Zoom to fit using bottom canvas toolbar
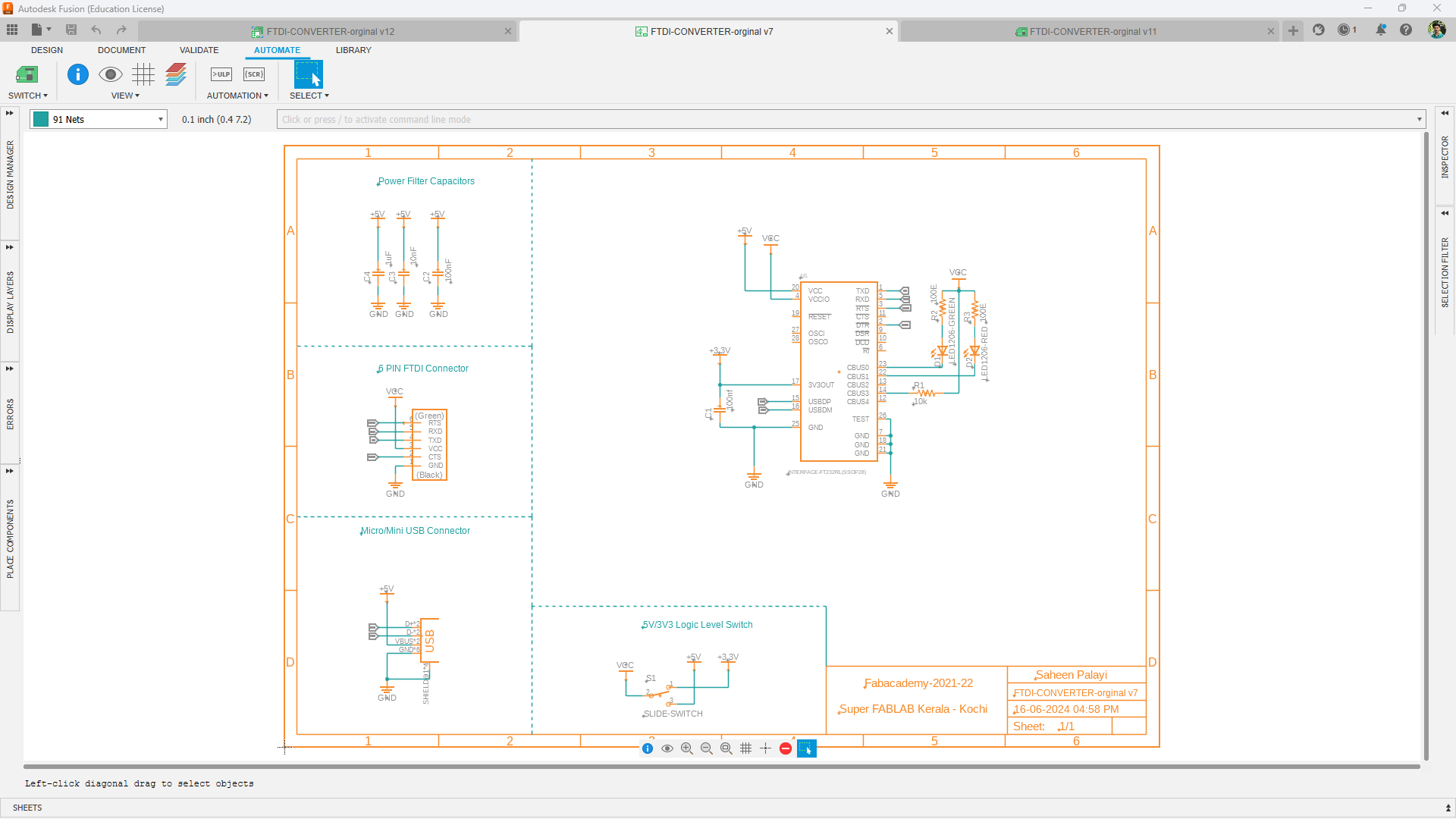This screenshot has height=819, width=1456. [x=726, y=748]
